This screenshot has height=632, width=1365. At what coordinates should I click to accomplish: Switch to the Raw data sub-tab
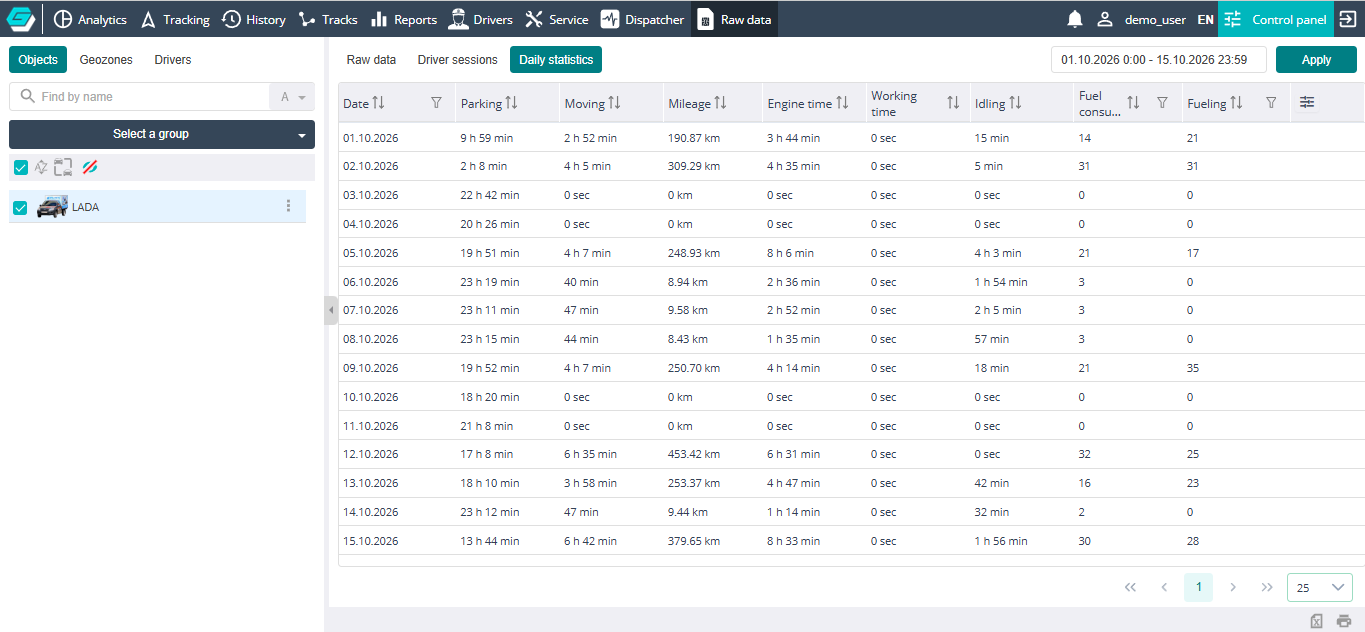tap(372, 60)
